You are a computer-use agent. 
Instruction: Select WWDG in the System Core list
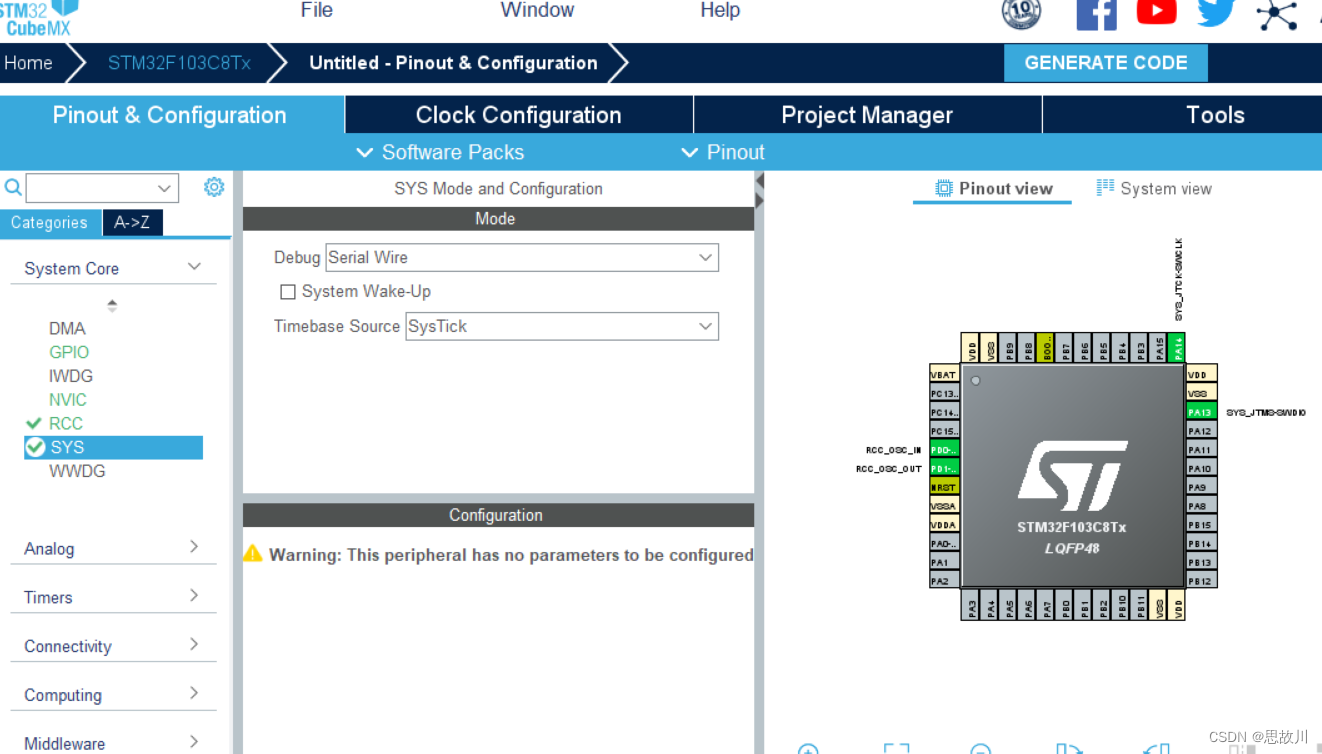pos(77,471)
